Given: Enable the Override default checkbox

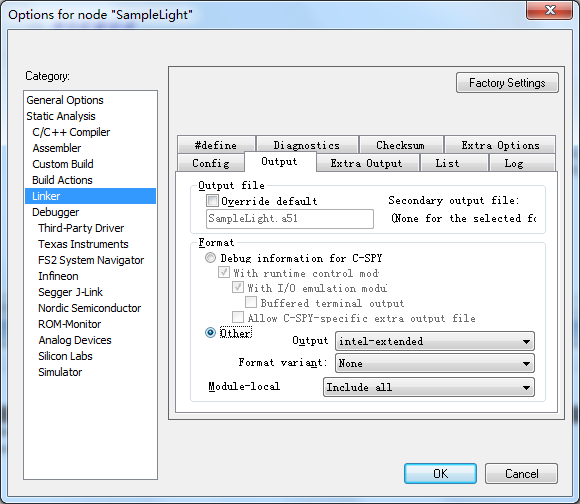Looking at the screenshot, I should coord(212,201).
